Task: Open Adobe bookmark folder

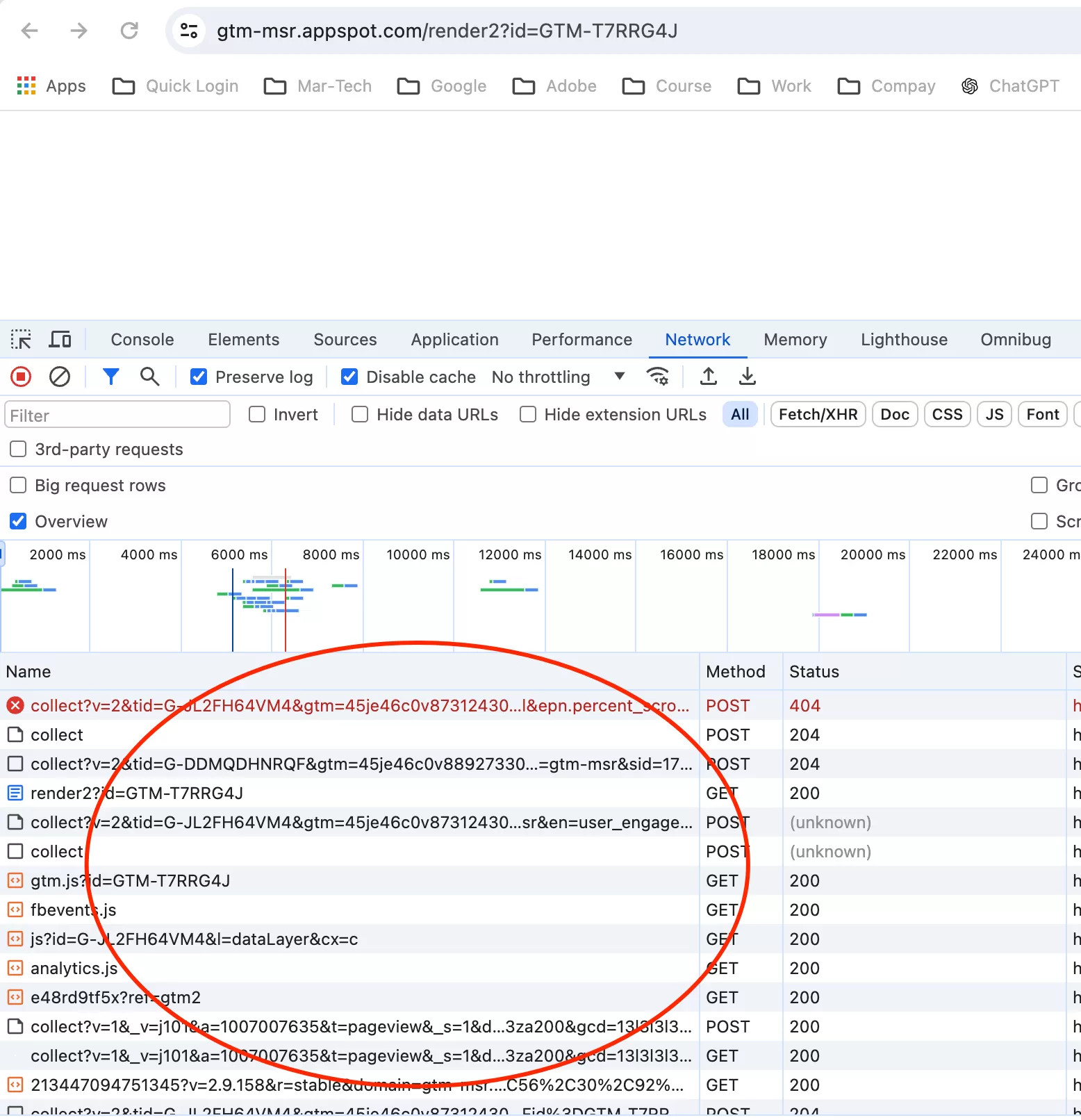Action: [554, 86]
